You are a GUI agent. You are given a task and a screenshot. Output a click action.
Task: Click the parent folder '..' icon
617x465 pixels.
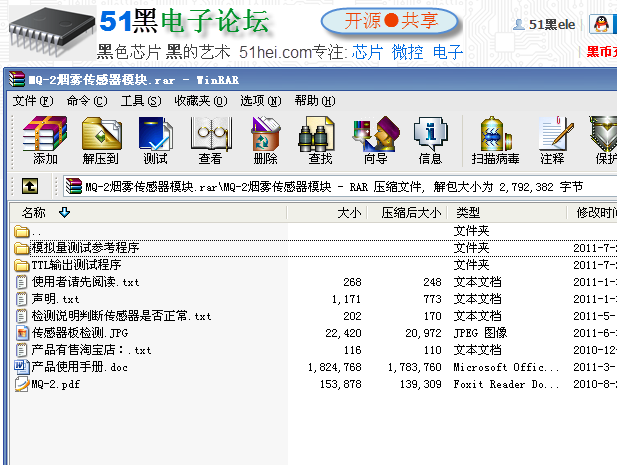click(22, 231)
